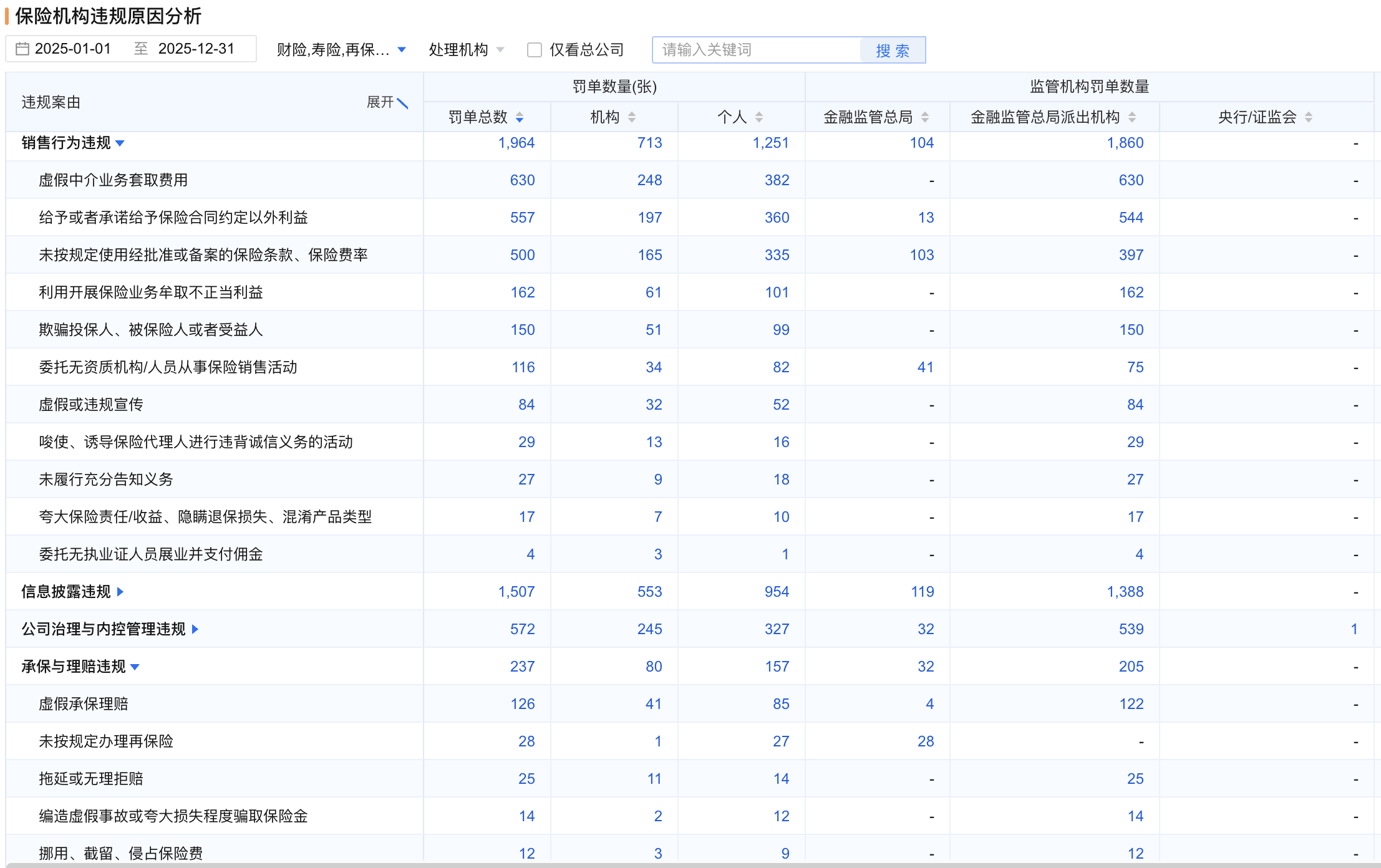Sort by 金融监管总局派出机构 column arrows
This screenshot has width=1381, height=868.
[1132, 117]
